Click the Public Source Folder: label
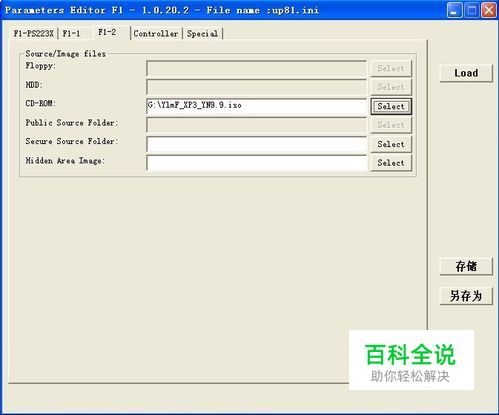The image size is (499, 415). click(72, 123)
